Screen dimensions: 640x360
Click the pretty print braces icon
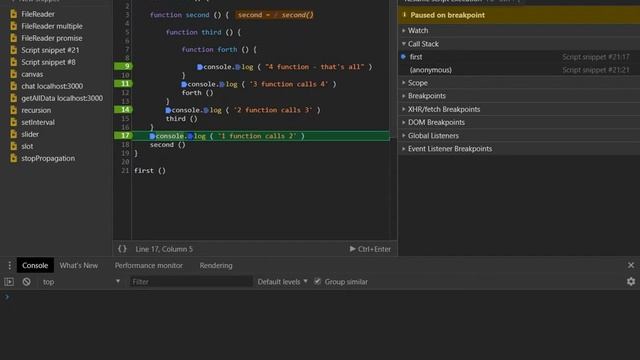pos(122,249)
